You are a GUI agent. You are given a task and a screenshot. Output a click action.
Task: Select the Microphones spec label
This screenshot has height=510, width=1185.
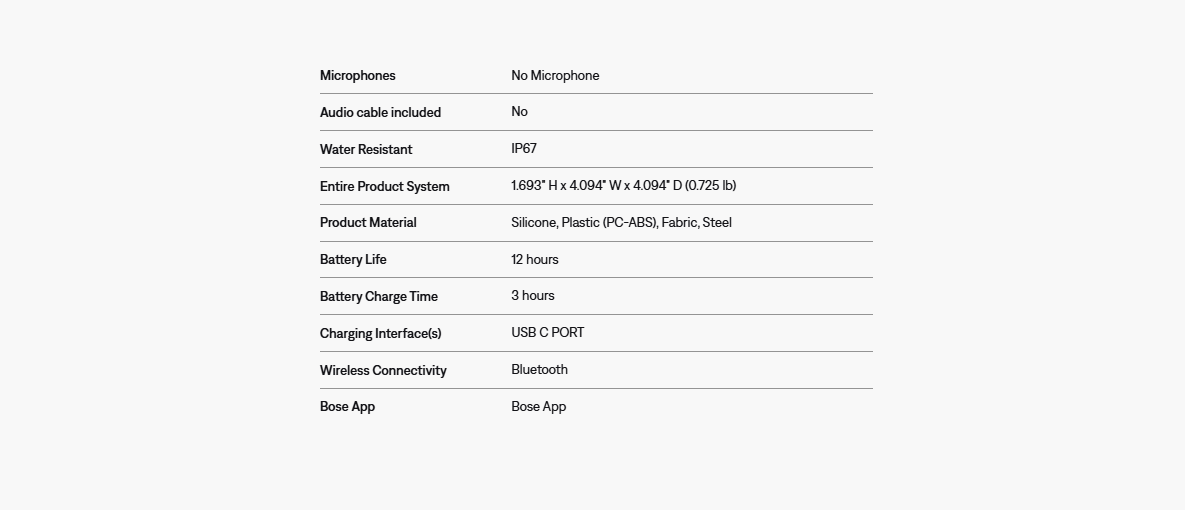(357, 76)
